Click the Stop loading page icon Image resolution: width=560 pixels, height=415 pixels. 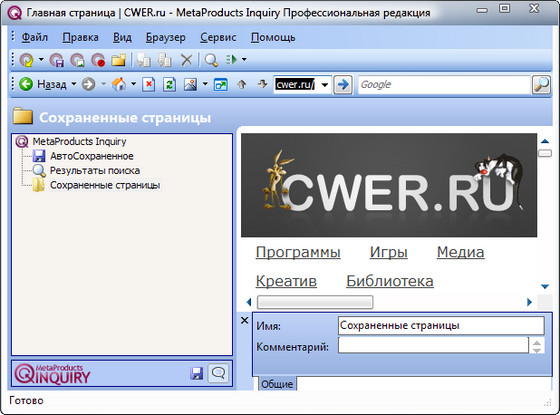[148, 85]
